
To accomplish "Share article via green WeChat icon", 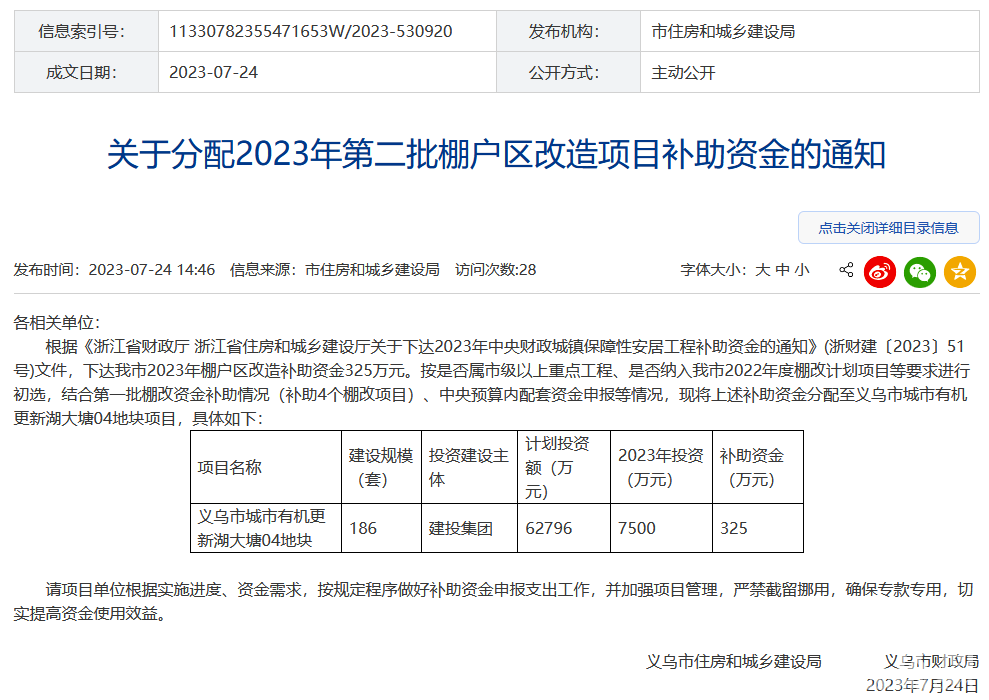I will coord(920,271).
